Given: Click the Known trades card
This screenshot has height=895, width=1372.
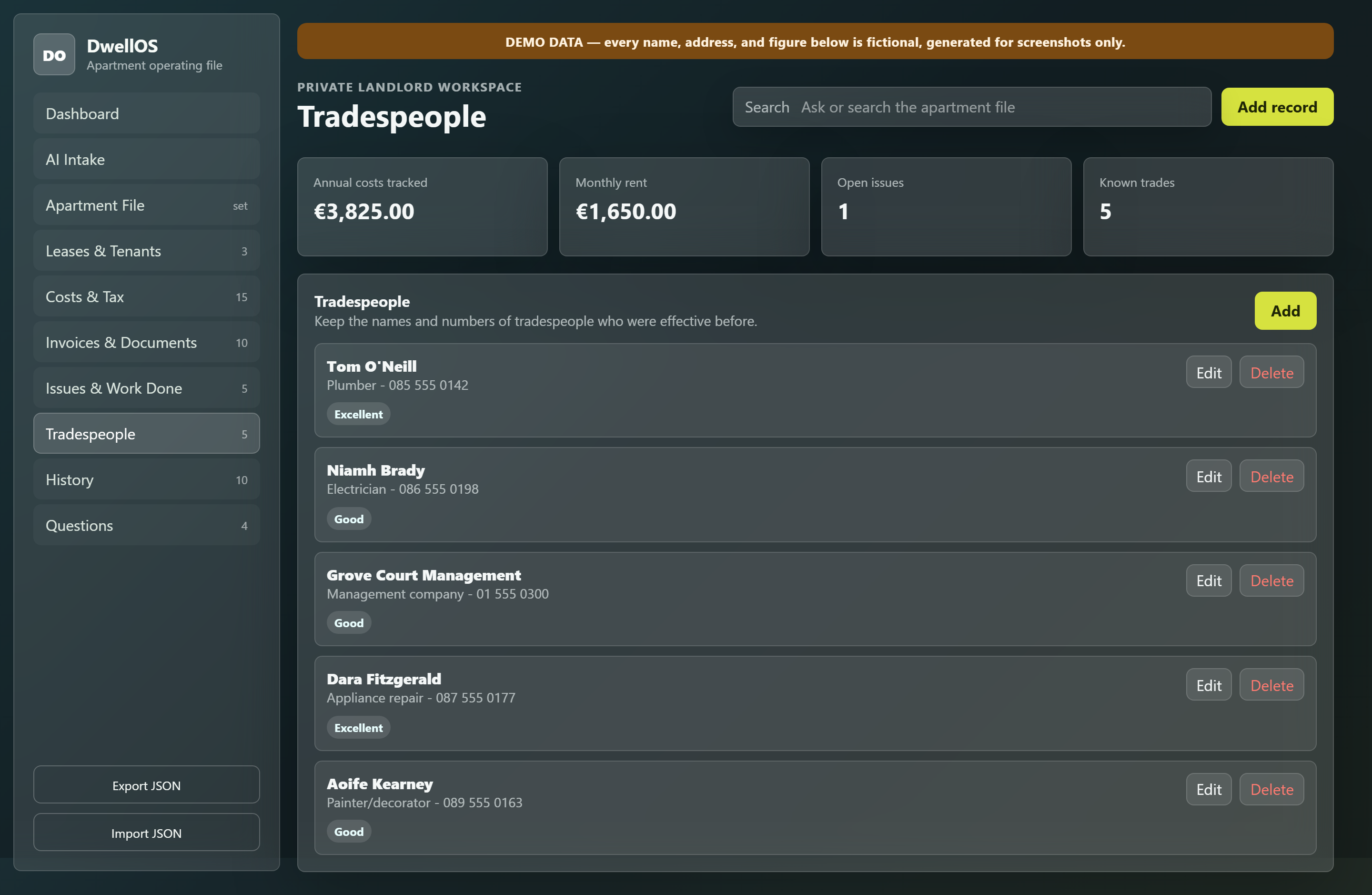Looking at the screenshot, I should (x=1208, y=207).
